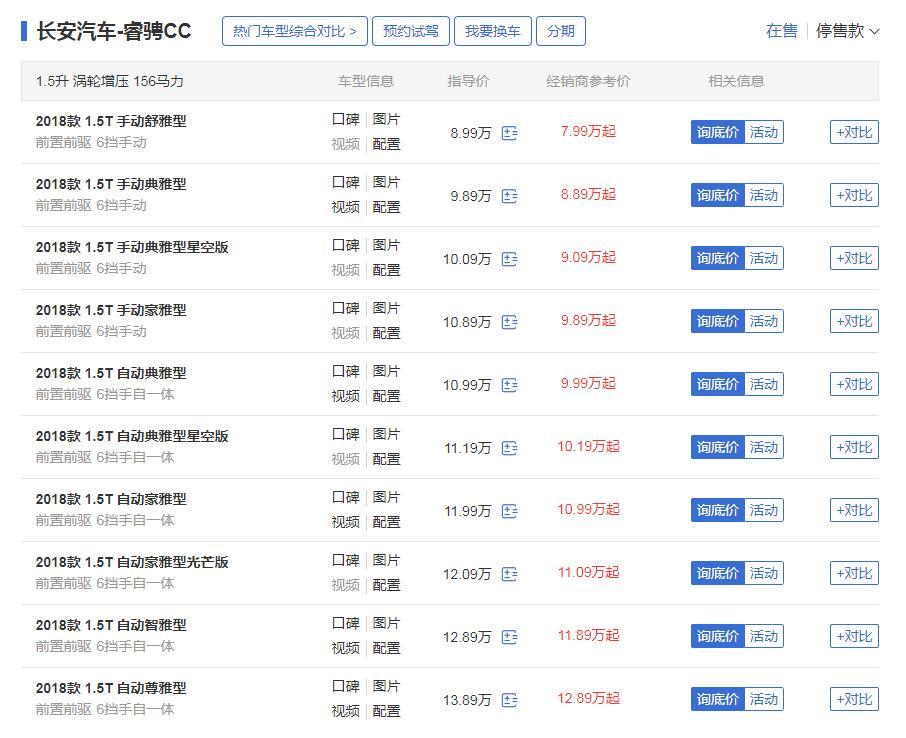This screenshot has width=906, height=738.
Task: Click 询底价 for 自动典雅型星空版
Action: 718,447
